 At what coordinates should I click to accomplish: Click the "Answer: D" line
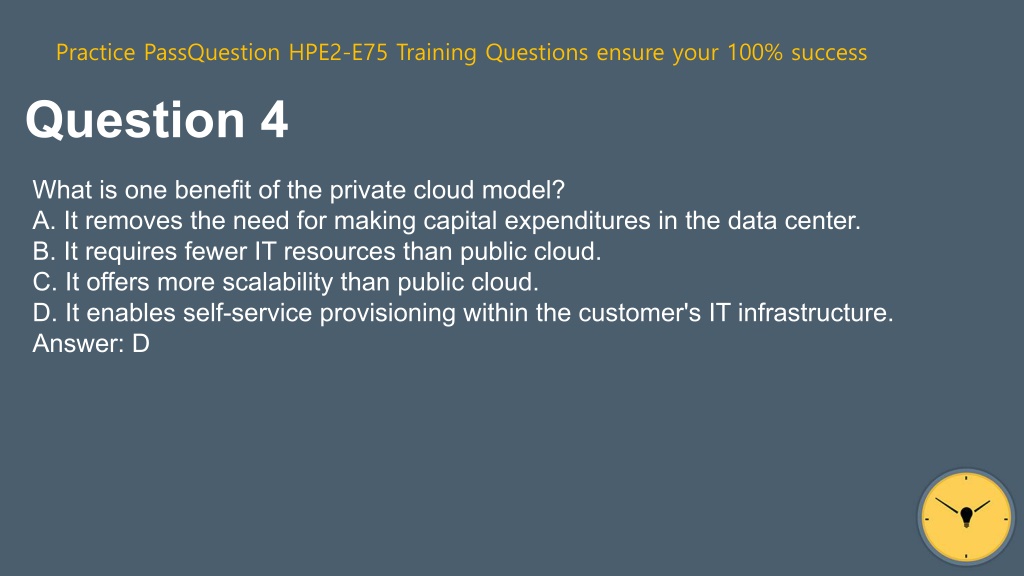click(x=91, y=344)
